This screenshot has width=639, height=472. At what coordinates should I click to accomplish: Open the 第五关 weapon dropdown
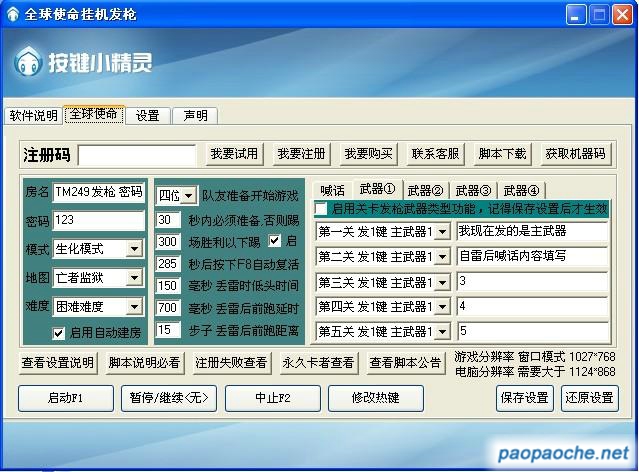pos(383,332)
